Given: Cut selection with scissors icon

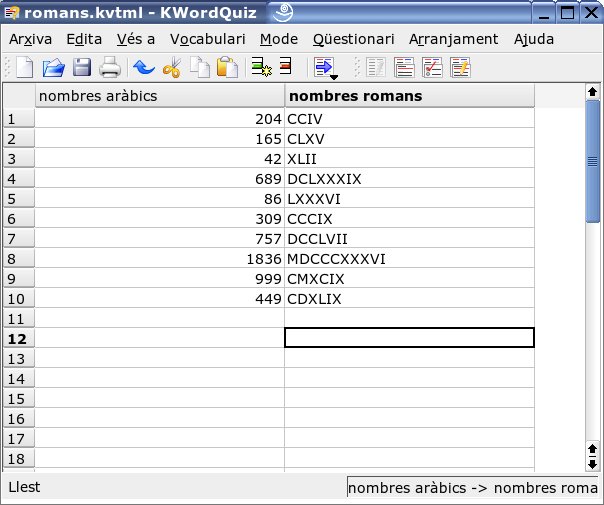Looking at the screenshot, I should (x=172, y=67).
